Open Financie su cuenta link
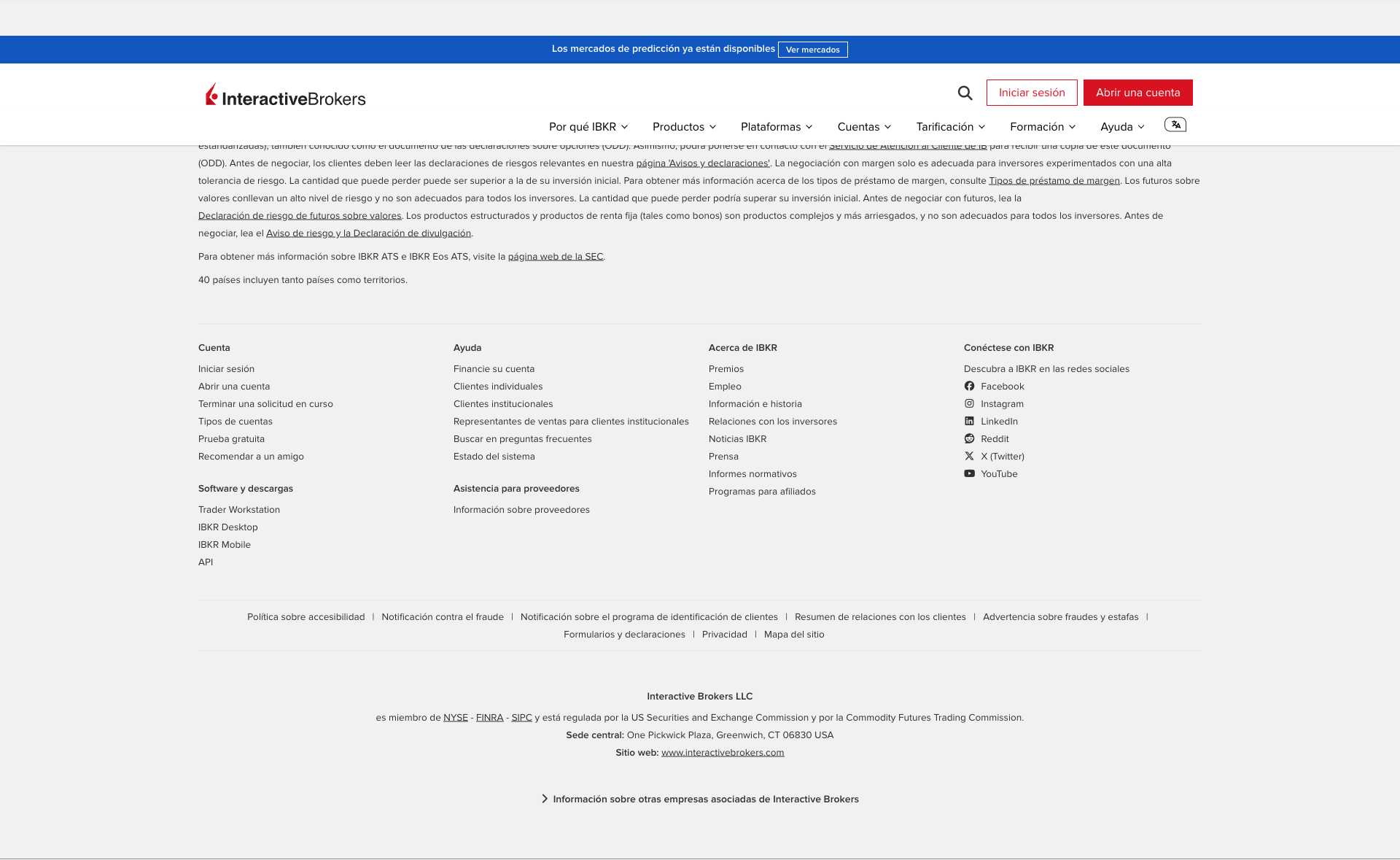The height and width of the screenshot is (860, 1400). click(x=494, y=369)
